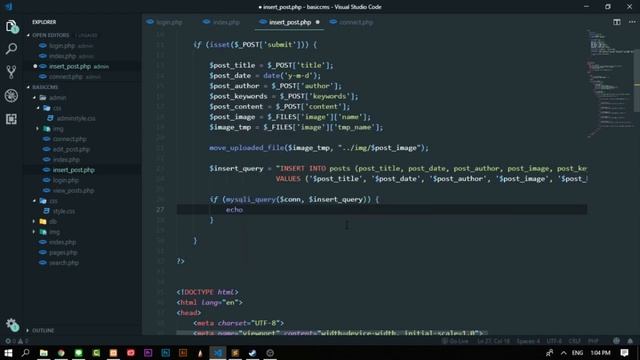The height and width of the screenshot is (360, 640).
Task: Open the Extensions view
Action: pyautogui.click(x=11, y=119)
